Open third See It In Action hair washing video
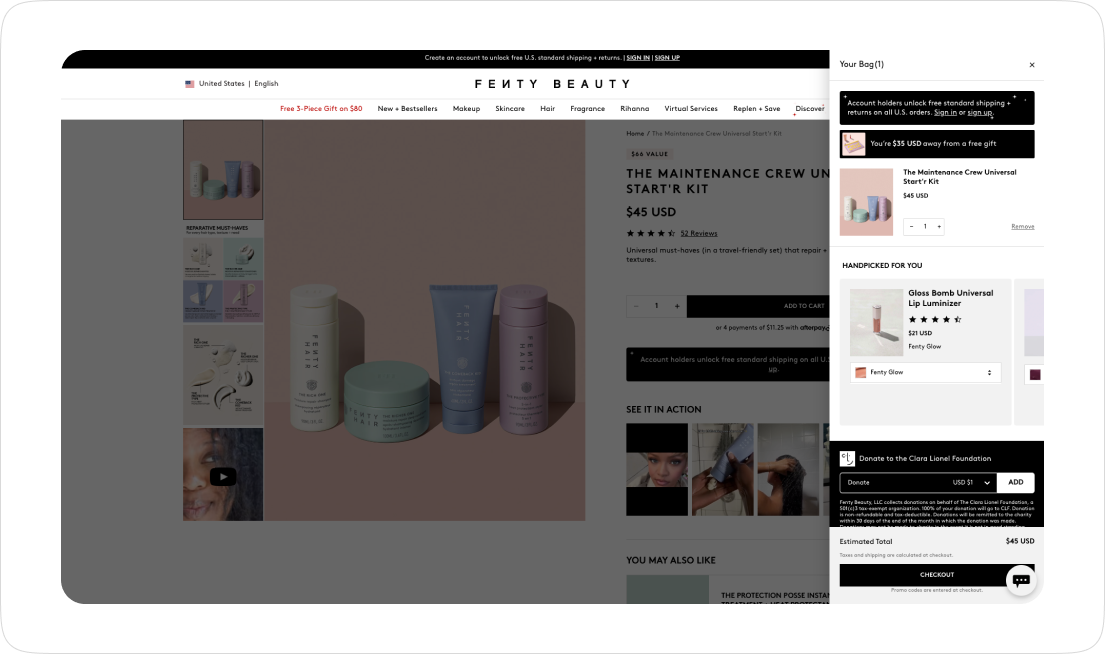Viewport: 1105px width, 654px height. click(x=788, y=469)
